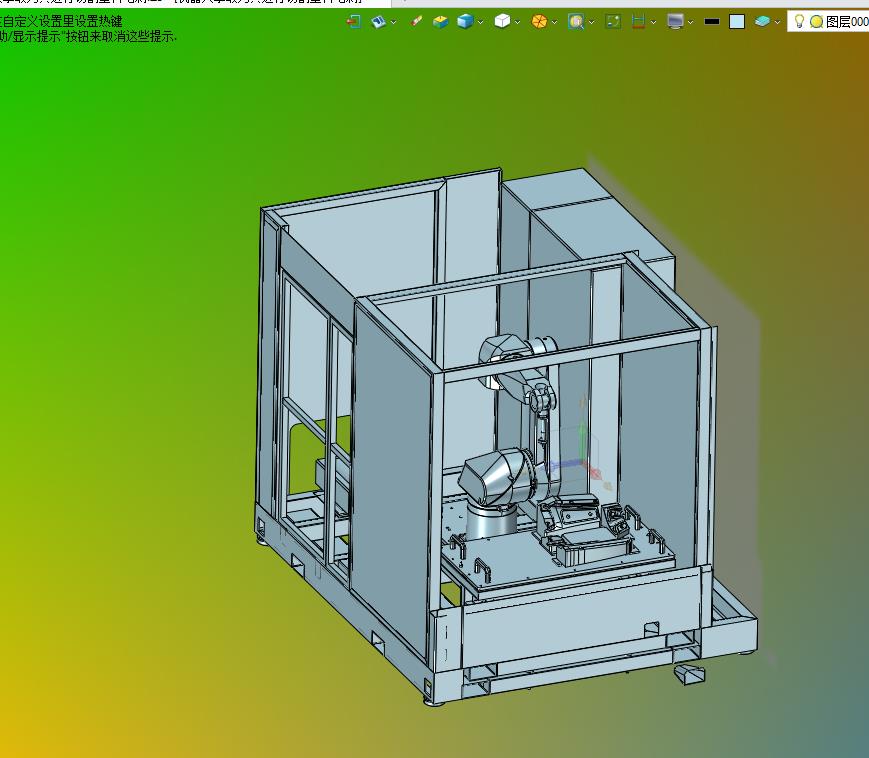Click the orange sphere render icon

tap(539, 21)
